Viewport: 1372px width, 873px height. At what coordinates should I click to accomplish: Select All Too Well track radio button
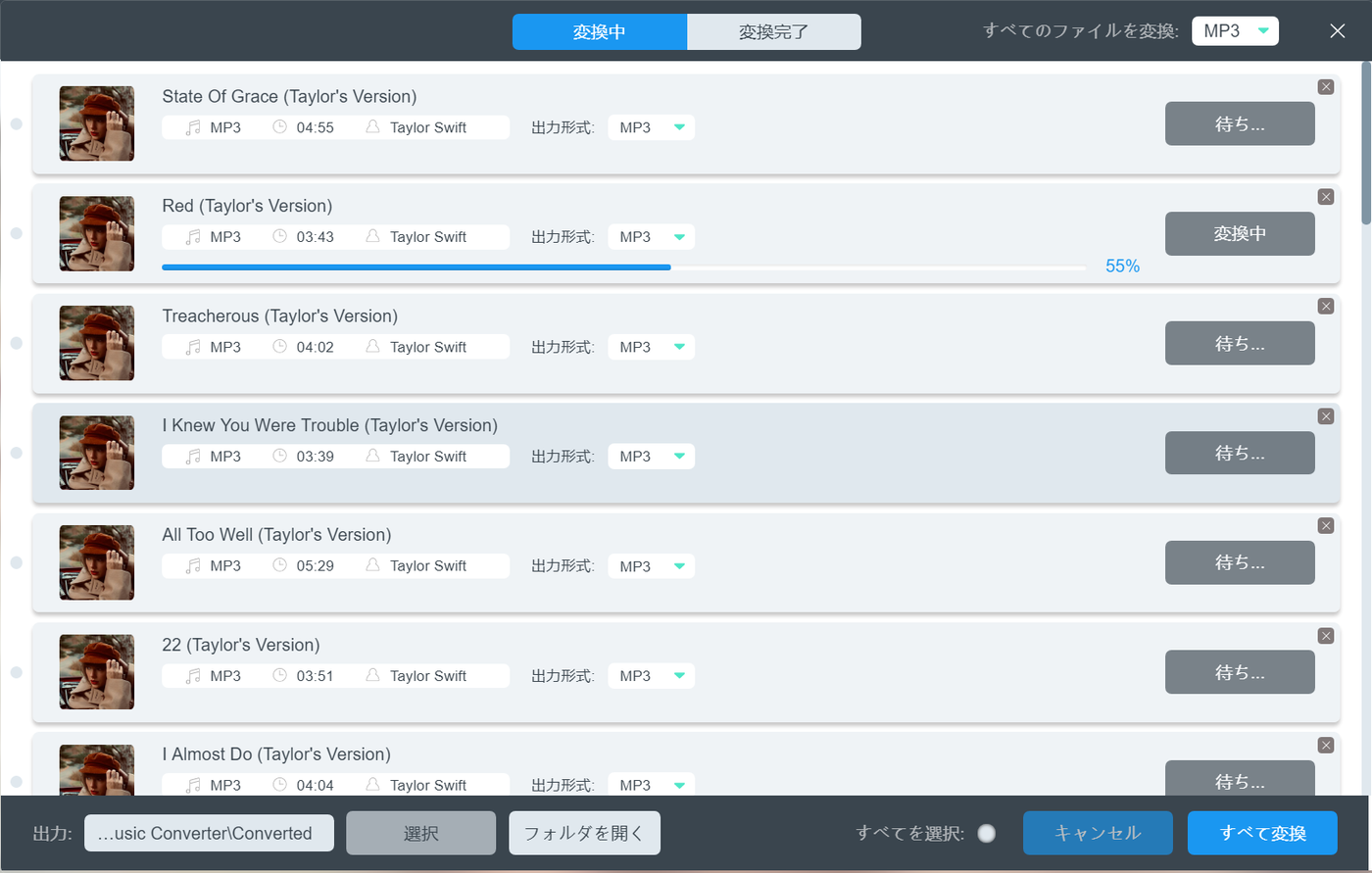[x=17, y=563]
